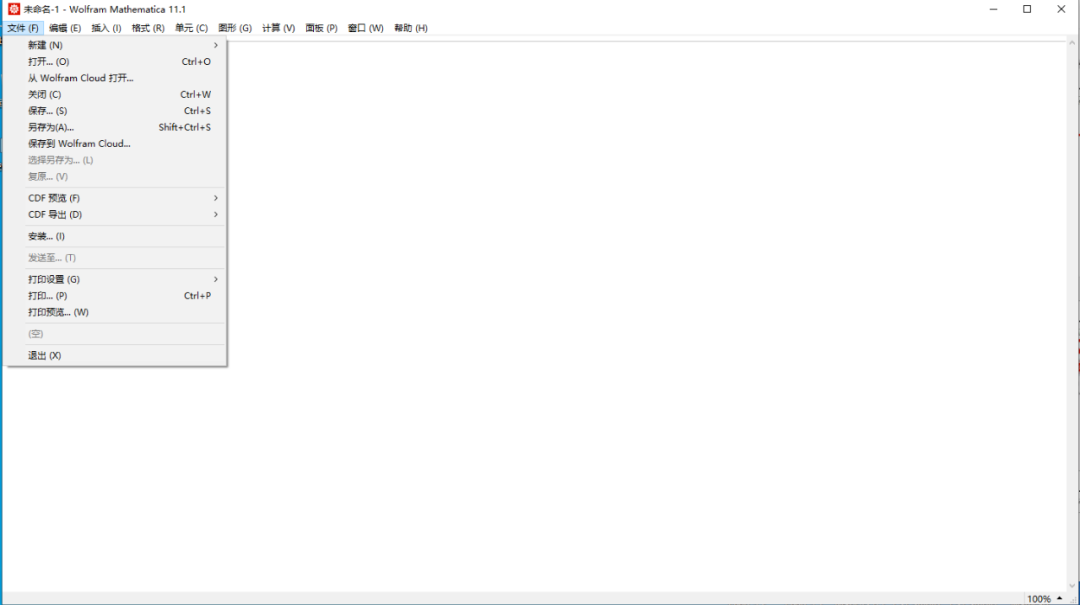This screenshot has width=1080, height=605.
Task: Click the up arrow beside 100% zoom
Action: [x=1059, y=599]
